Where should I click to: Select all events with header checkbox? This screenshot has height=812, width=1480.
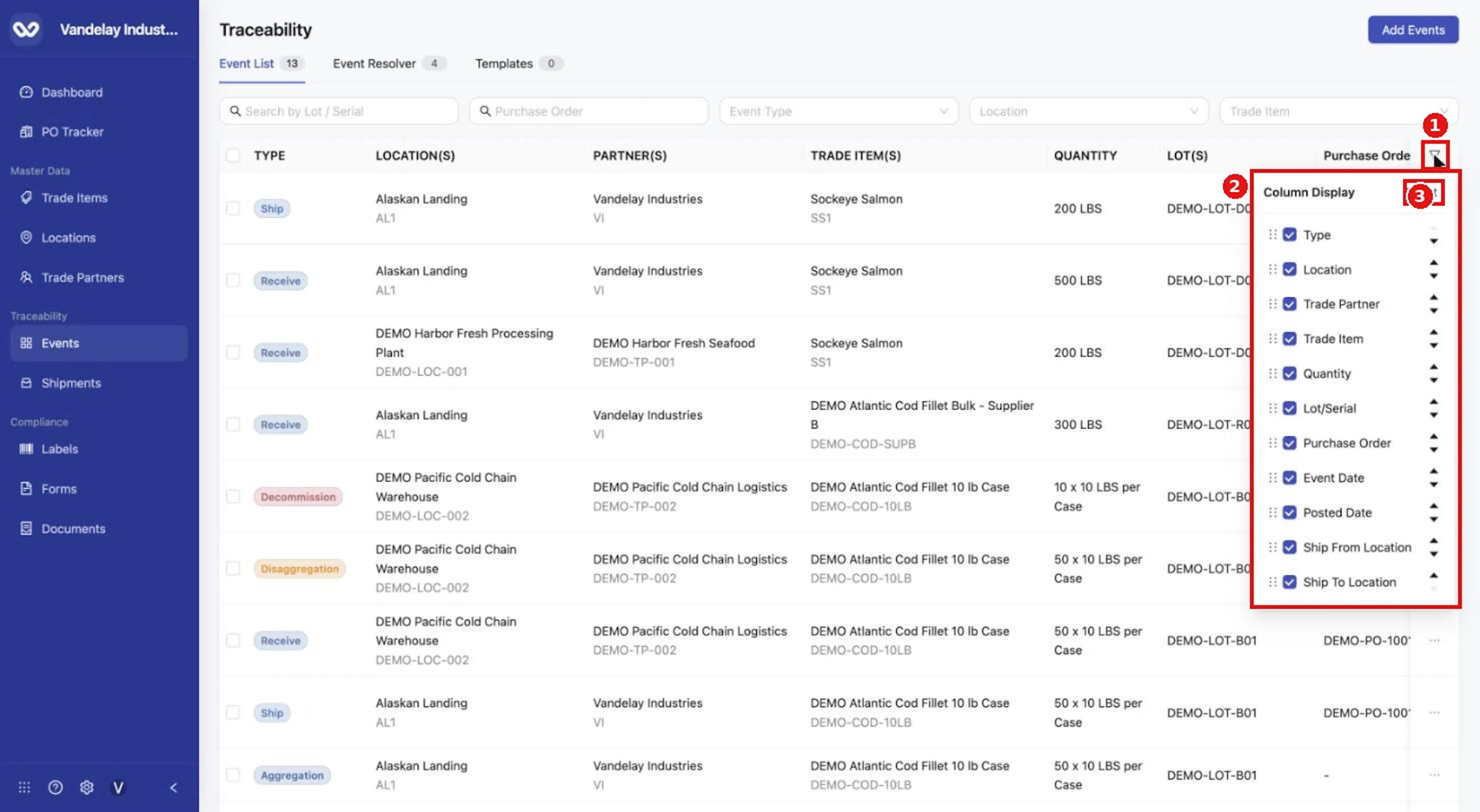point(233,155)
